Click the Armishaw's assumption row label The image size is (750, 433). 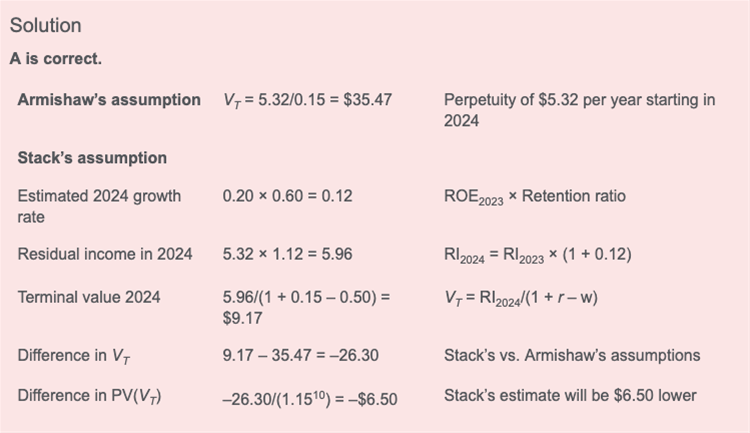tap(109, 100)
